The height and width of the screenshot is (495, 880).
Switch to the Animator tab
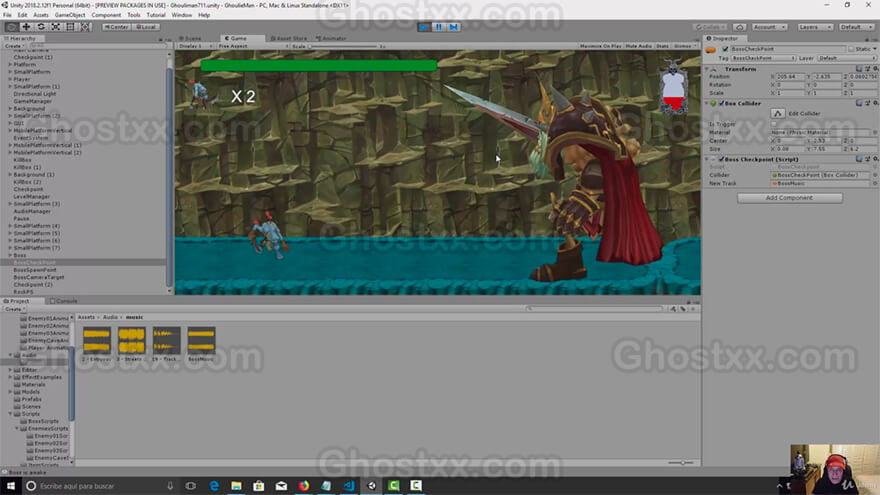(331, 38)
